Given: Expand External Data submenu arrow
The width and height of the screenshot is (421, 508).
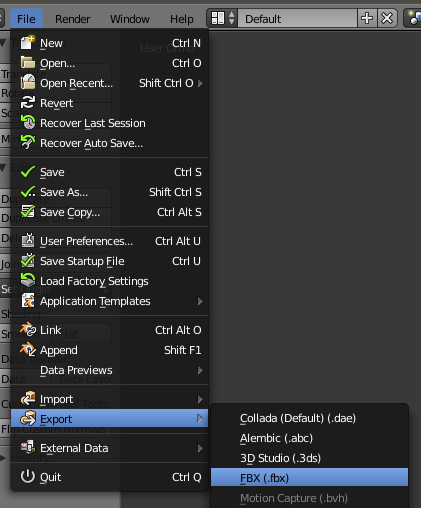Looking at the screenshot, I should click(200, 448).
